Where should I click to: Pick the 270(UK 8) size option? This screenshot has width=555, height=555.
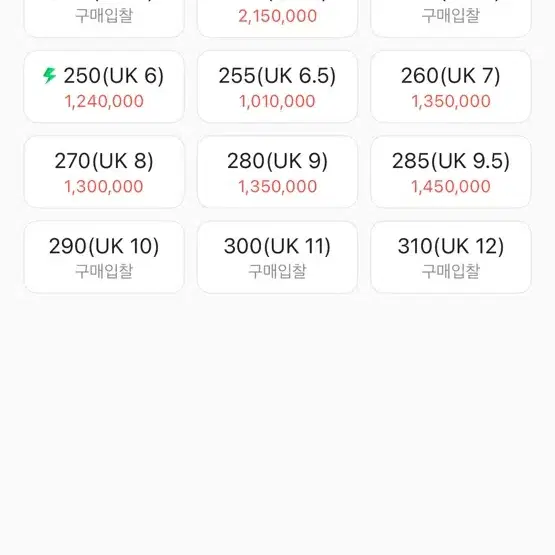pyautogui.click(x=104, y=172)
